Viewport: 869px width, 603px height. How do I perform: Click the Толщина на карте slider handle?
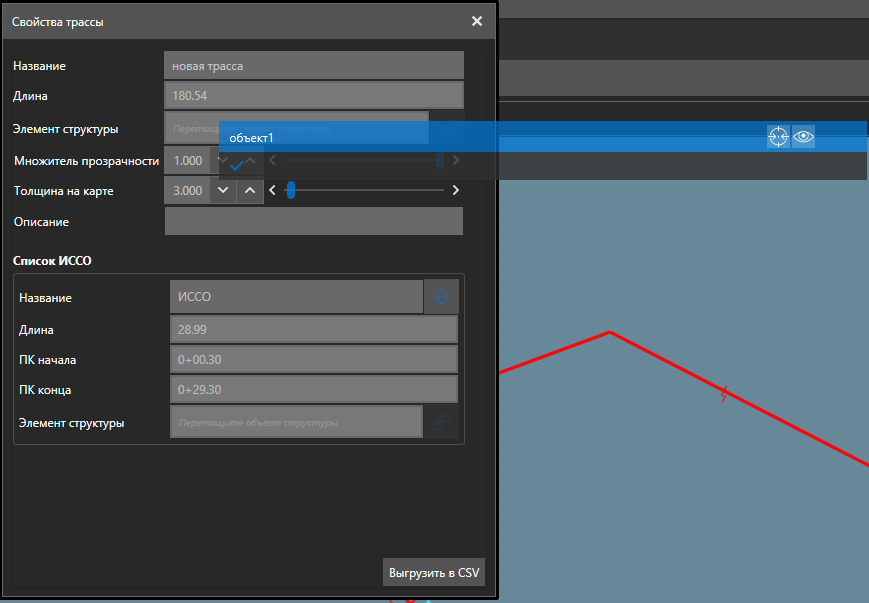point(291,190)
